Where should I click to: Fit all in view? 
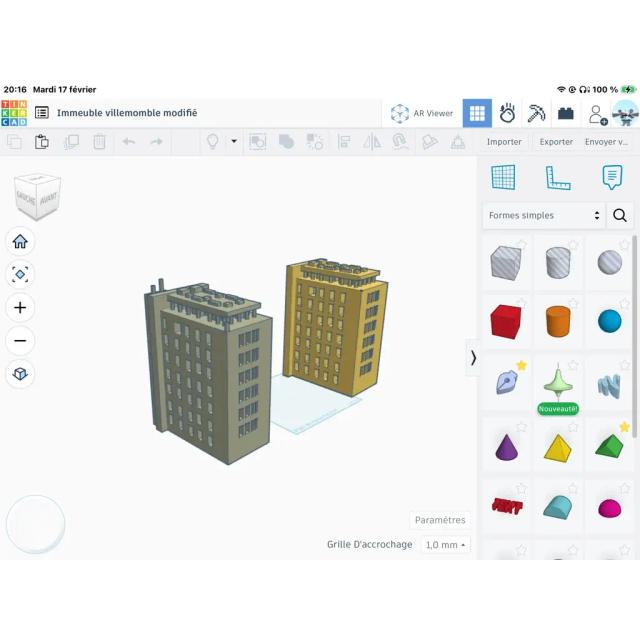(20, 274)
